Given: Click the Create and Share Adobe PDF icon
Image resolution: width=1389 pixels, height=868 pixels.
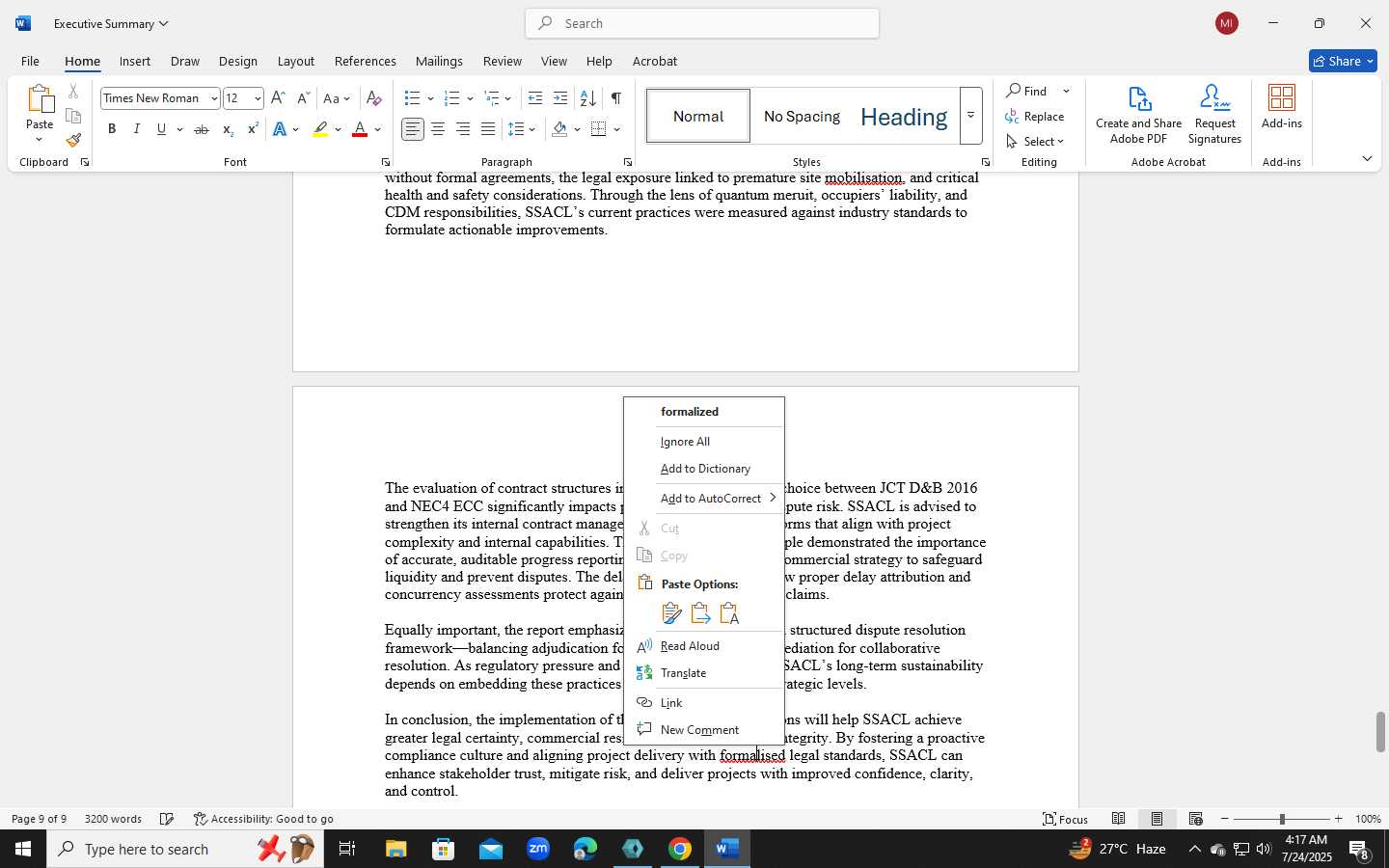Looking at the screenshot, I should [x=1139, y=114].
